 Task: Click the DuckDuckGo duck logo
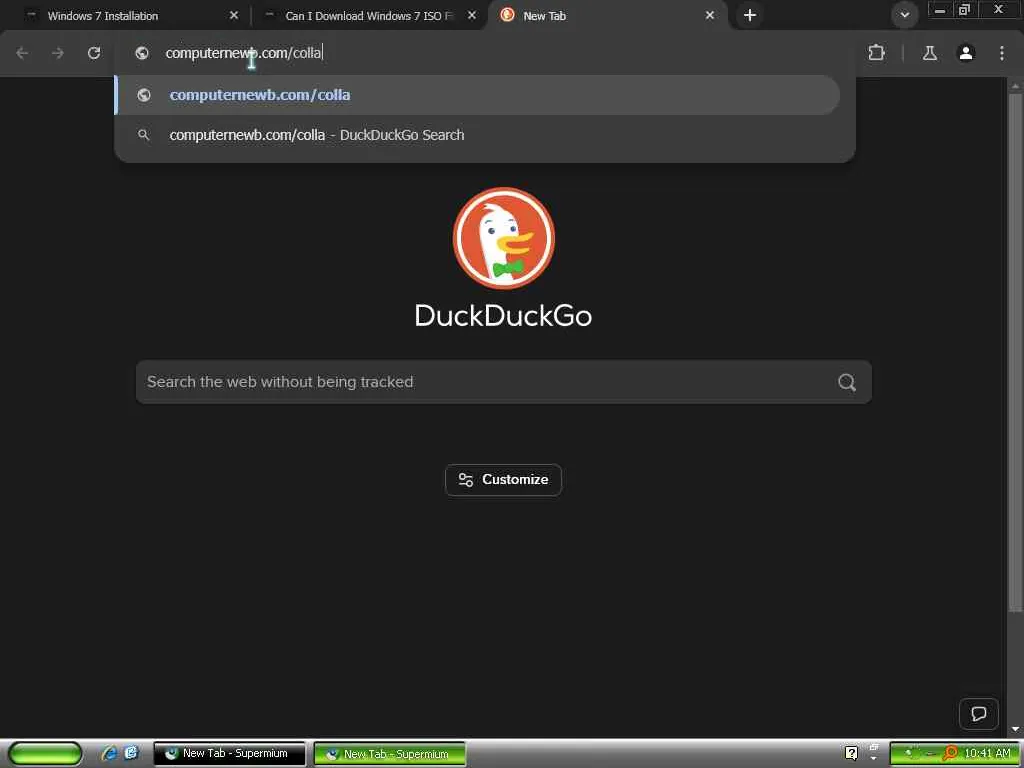504,238
